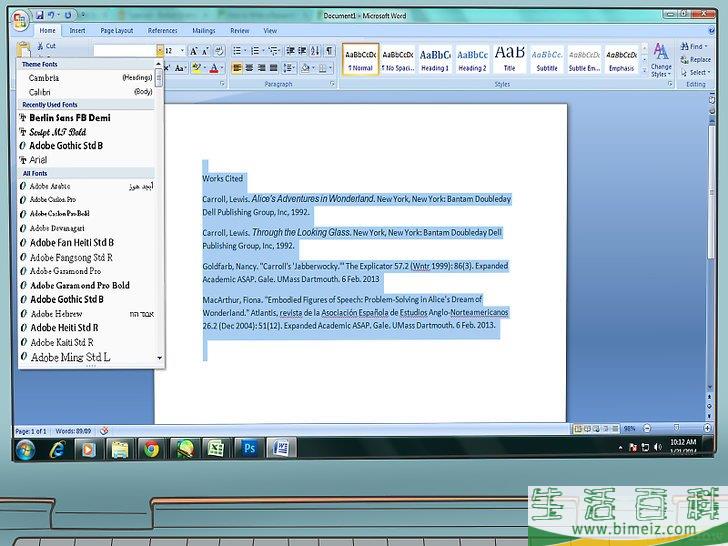
Task: Undo the last action
Action: (51, 15)
